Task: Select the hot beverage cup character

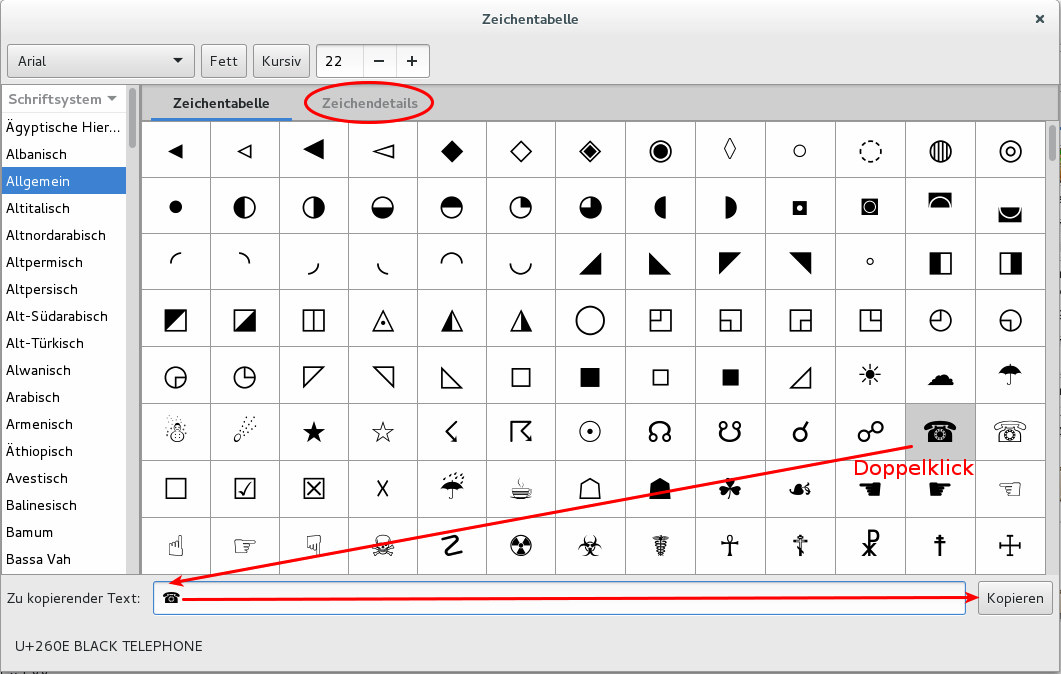Action: (521, 488)
